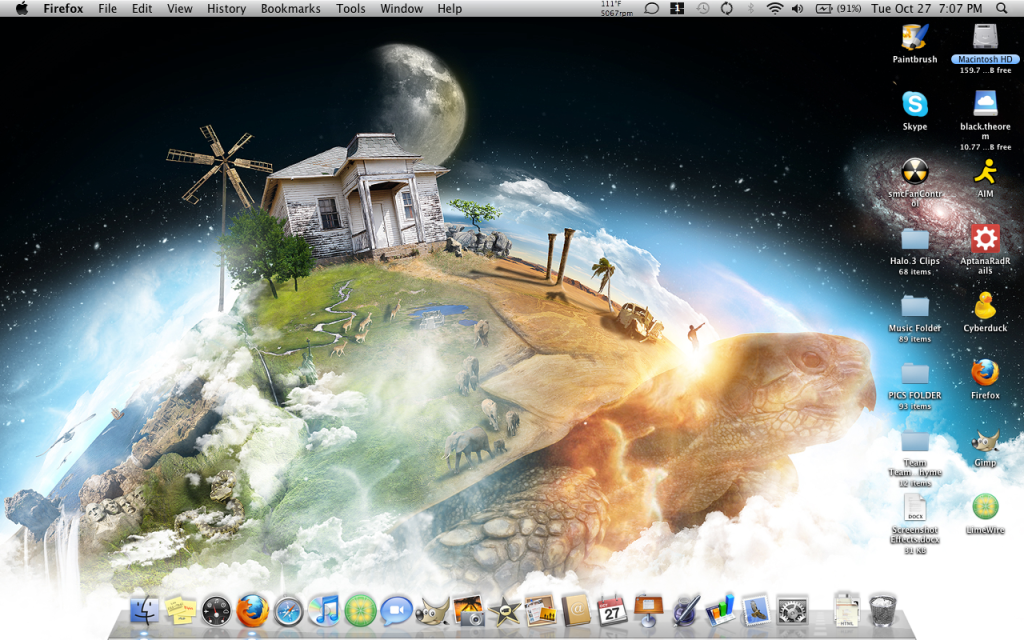Open iCal calendar in the Dock
Screen dimensions: 1024x640
[x=612, y=611]
